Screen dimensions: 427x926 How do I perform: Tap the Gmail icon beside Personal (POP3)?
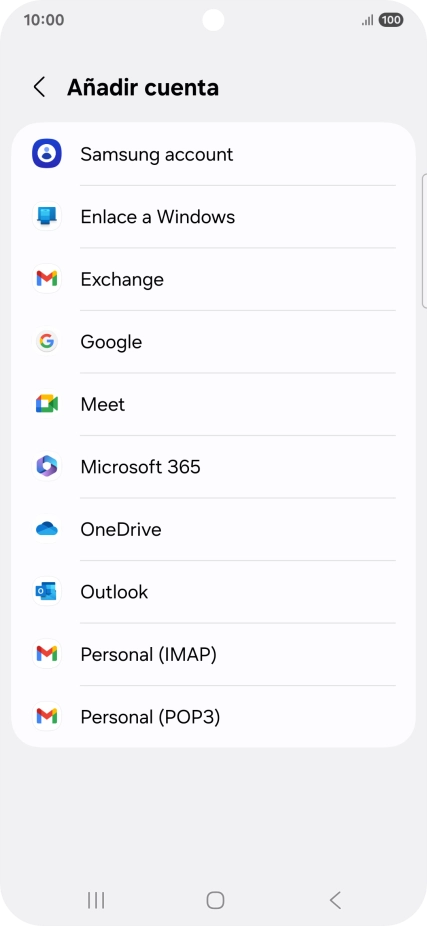coord(47,717)
